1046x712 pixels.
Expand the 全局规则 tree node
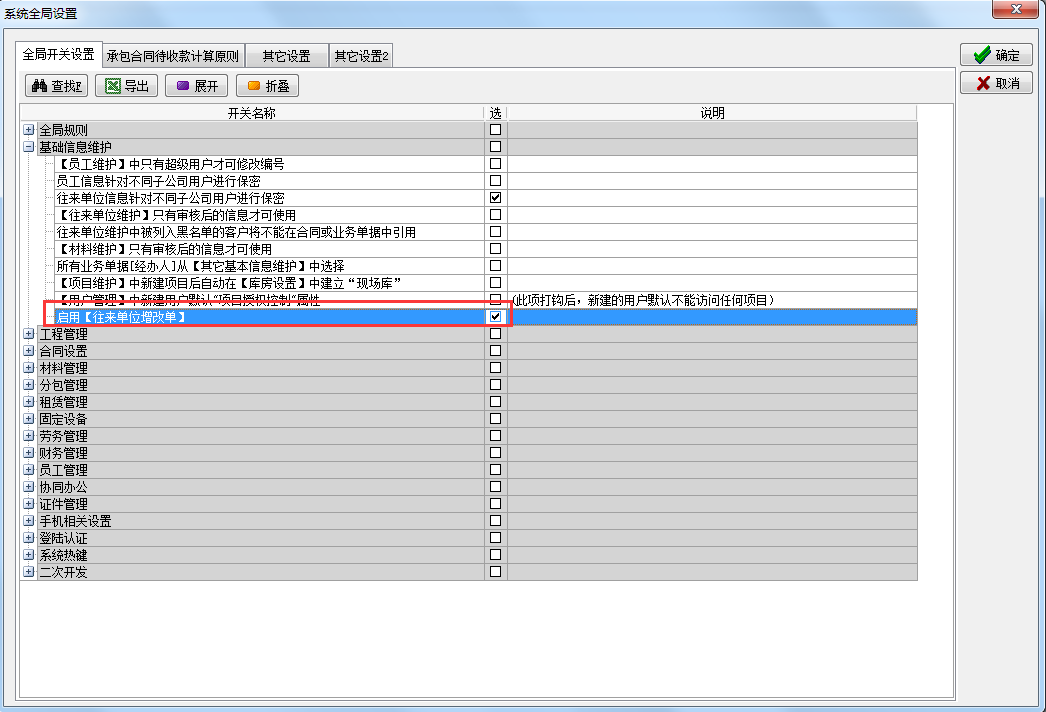29,130
